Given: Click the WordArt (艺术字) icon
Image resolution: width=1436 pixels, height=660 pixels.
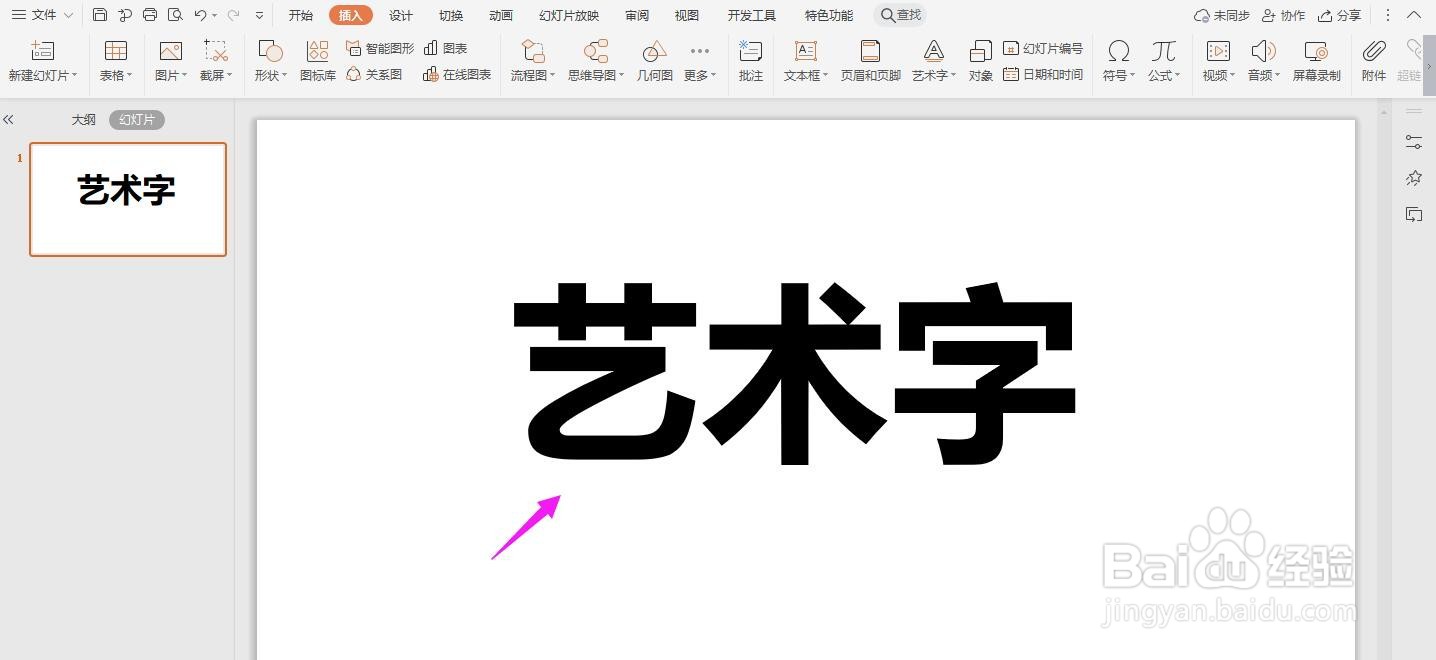Looking at the screenshot, I should (x=933, y=51).
